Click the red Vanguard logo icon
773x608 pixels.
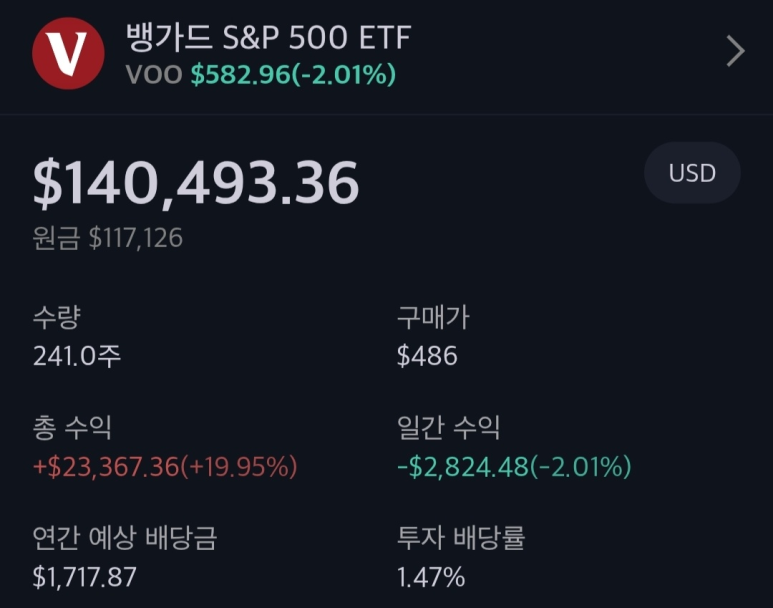pyautogui.click(x=68, y=53)
